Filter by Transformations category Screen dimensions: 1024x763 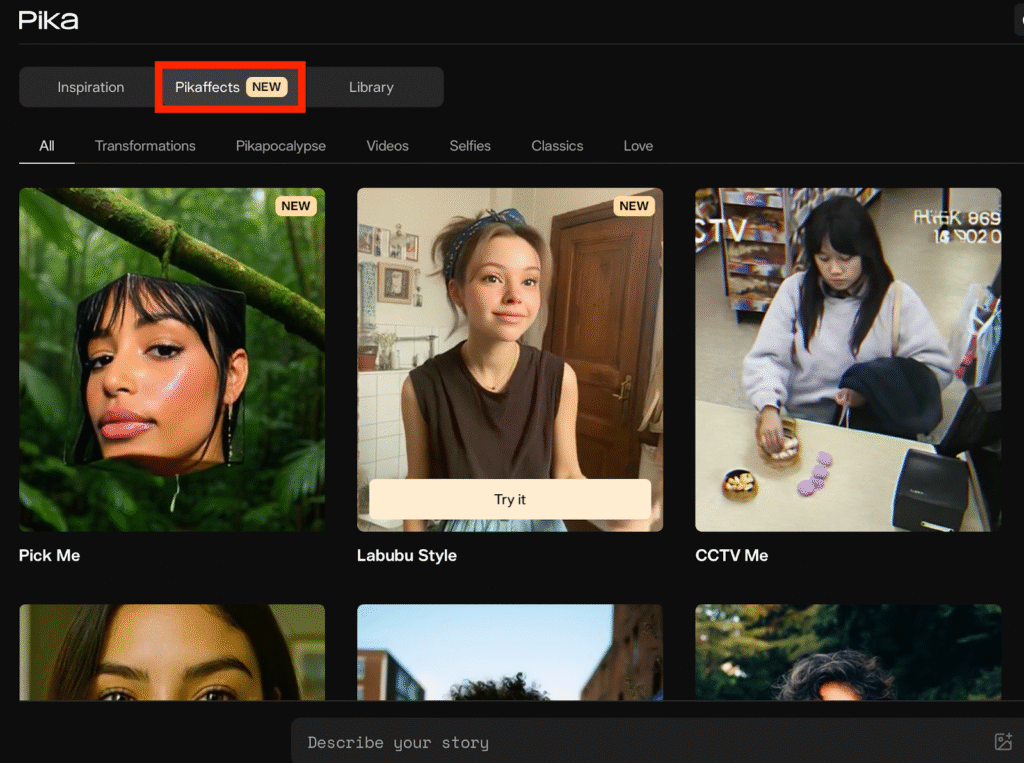tap(145, 146)
